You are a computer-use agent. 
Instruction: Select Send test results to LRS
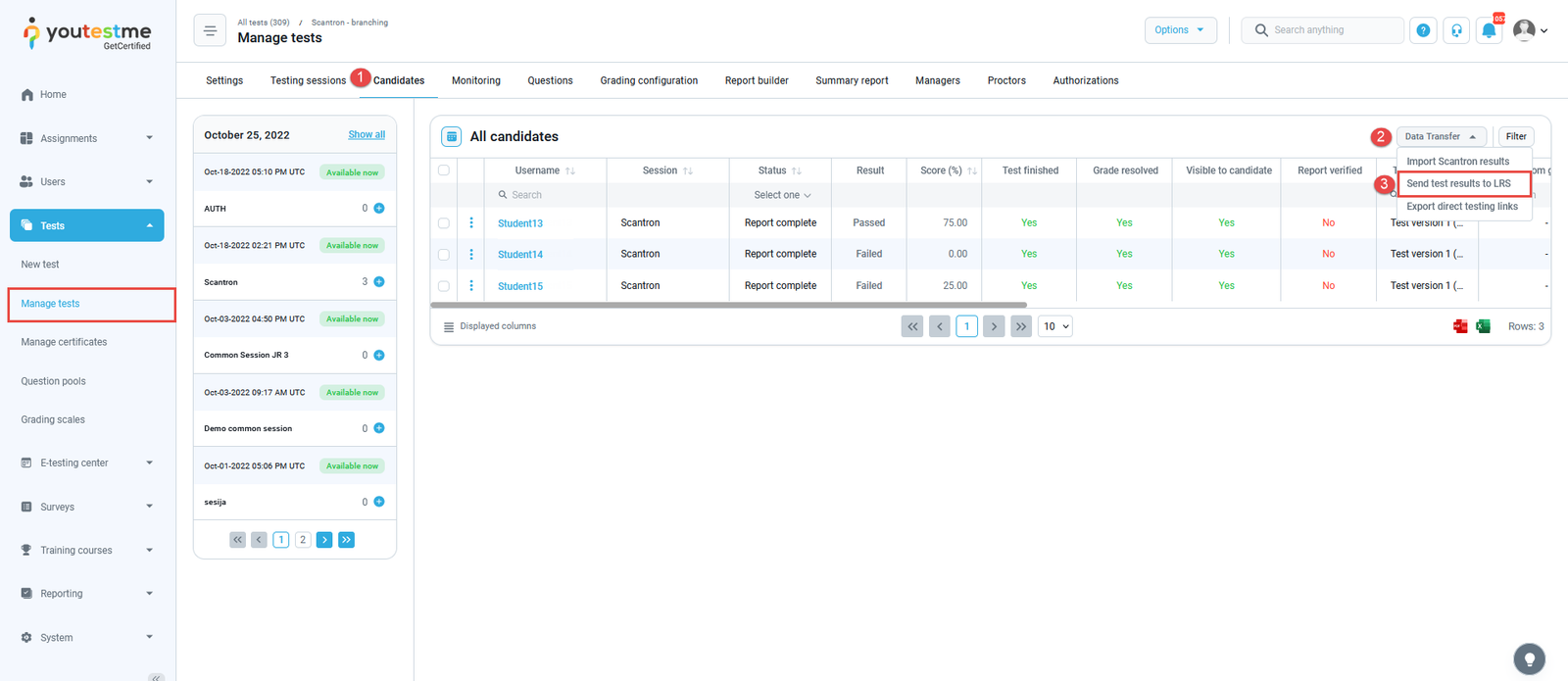point(1458,183)
